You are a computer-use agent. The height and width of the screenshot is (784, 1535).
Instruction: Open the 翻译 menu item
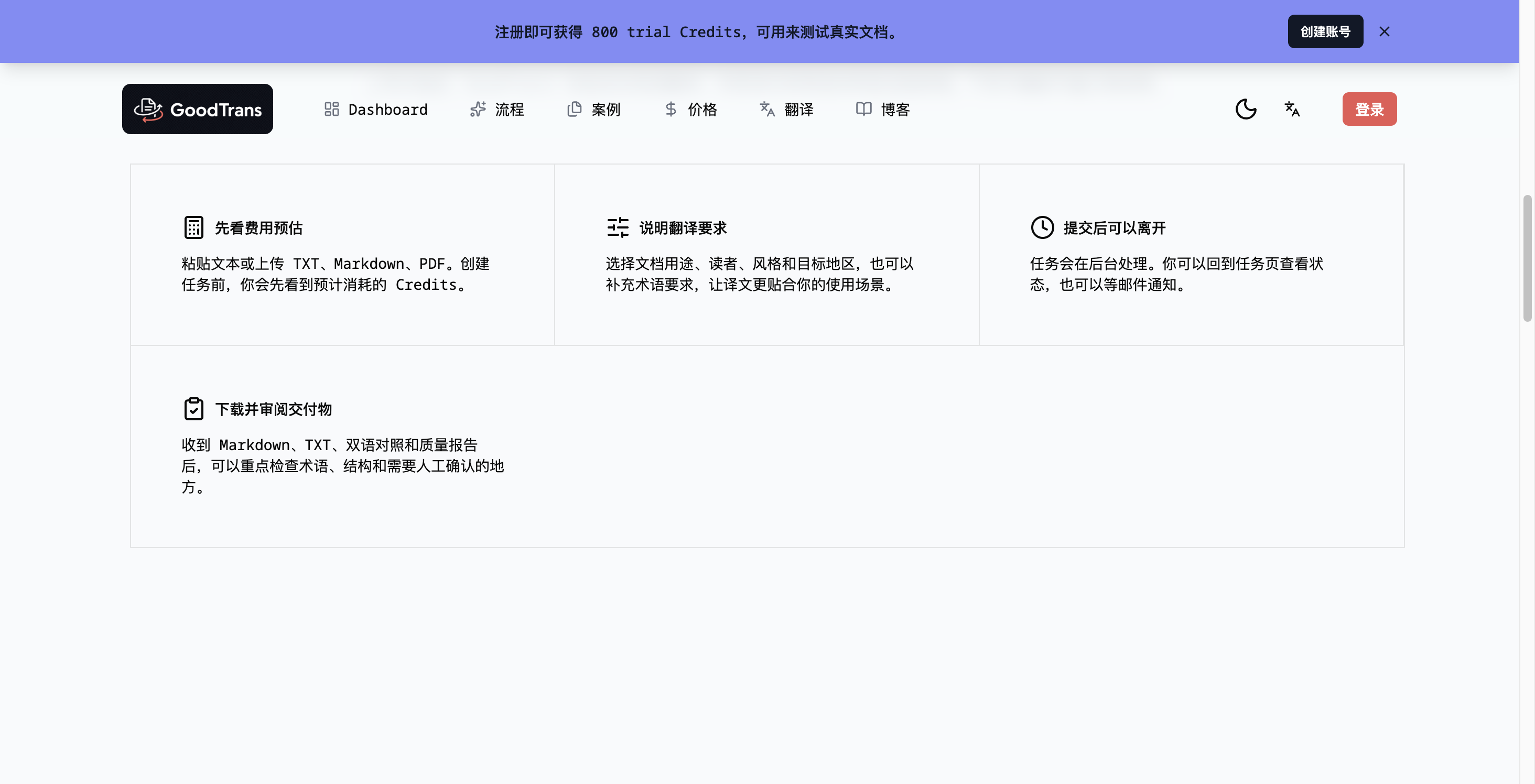(x=786, y=109)
